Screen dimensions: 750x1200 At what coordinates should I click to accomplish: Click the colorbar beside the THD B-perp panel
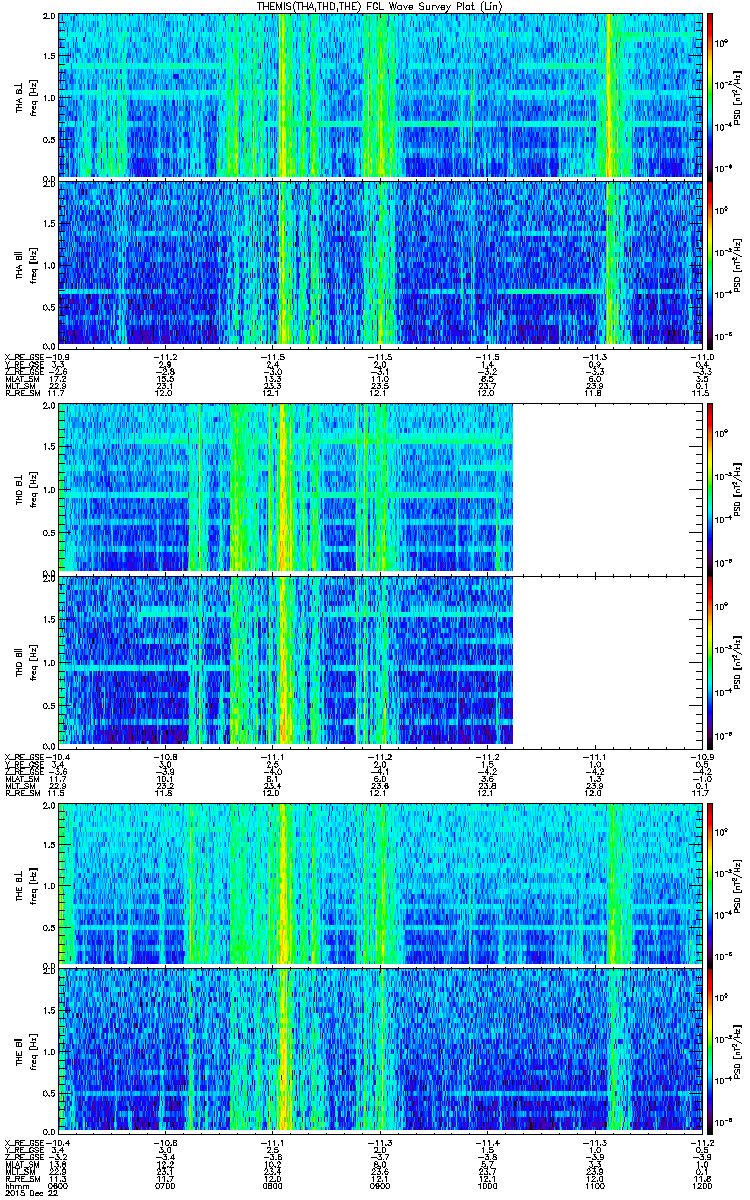pos(710,486)
